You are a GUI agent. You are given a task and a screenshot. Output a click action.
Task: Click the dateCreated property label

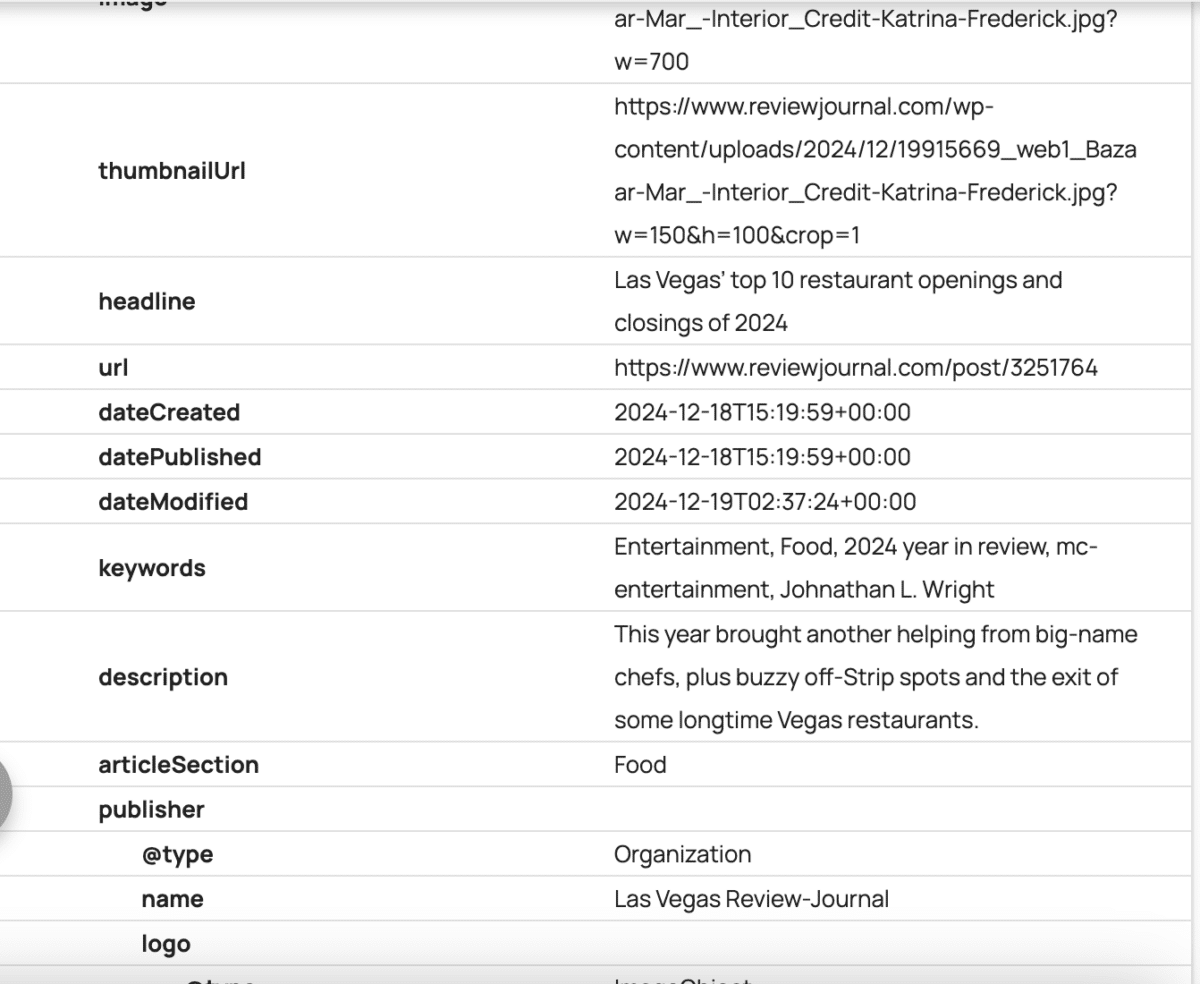point(169,412)
